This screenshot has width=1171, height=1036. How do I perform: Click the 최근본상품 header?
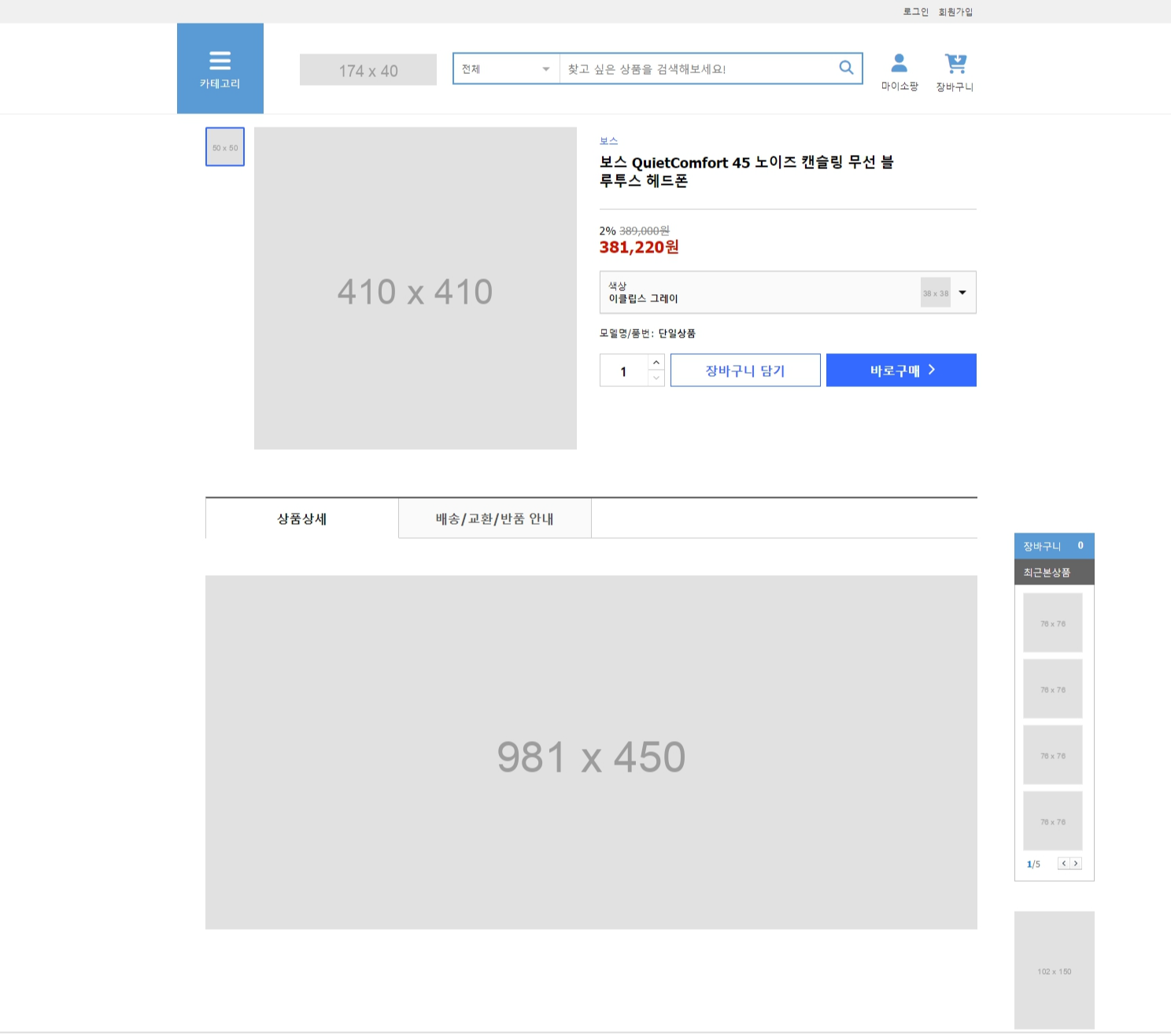pyautogui.click(x=1055, y=573)
